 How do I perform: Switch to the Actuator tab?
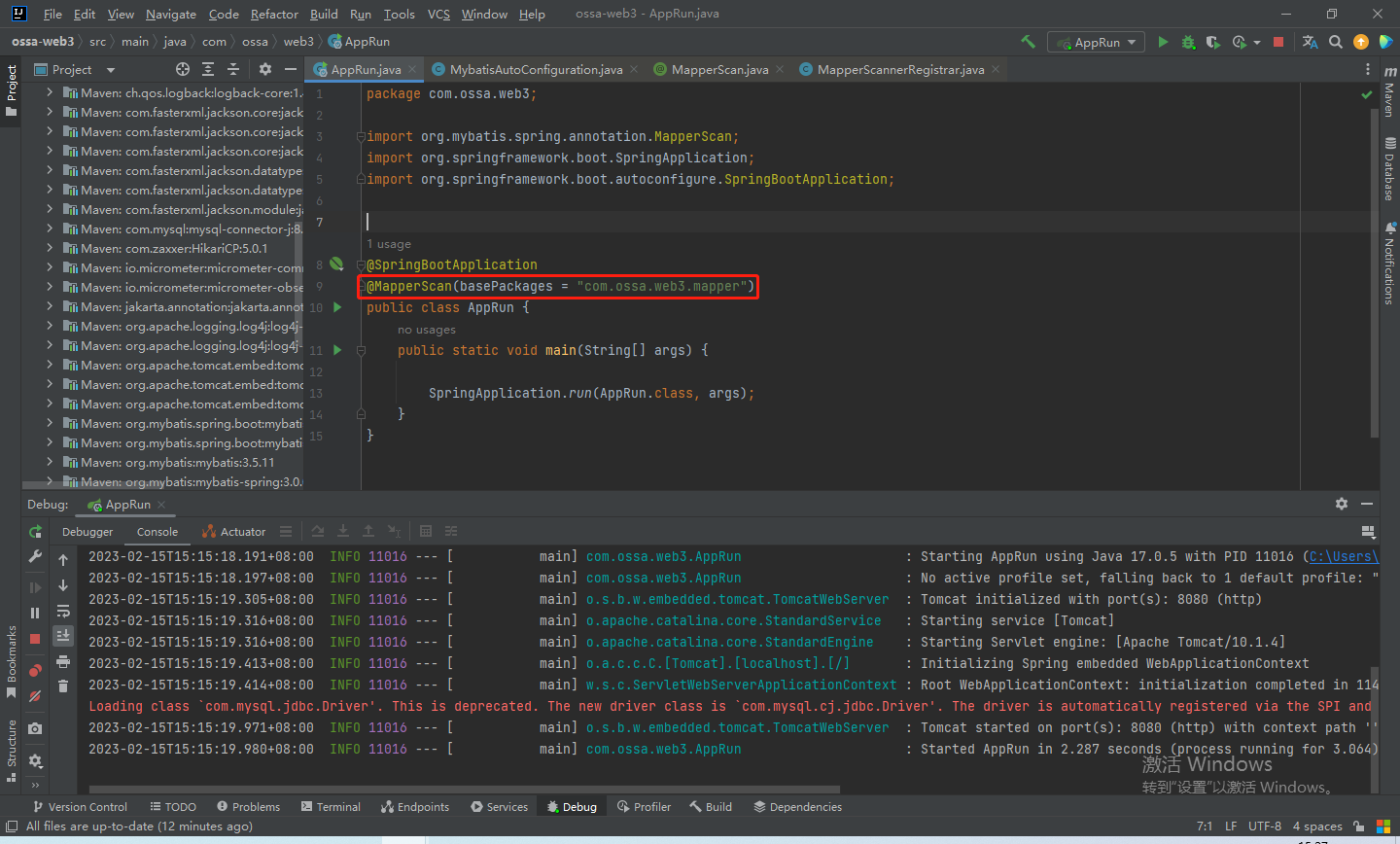(x=233, y=532)
